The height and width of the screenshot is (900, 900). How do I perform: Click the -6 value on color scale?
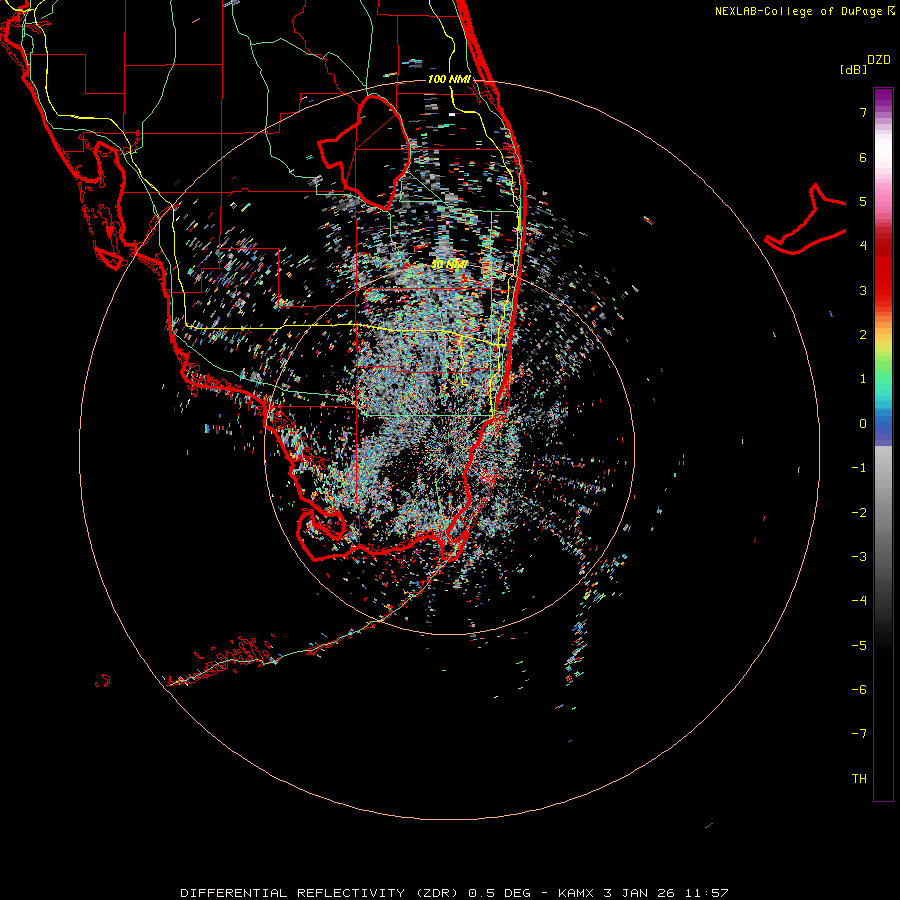pos(859,690)
